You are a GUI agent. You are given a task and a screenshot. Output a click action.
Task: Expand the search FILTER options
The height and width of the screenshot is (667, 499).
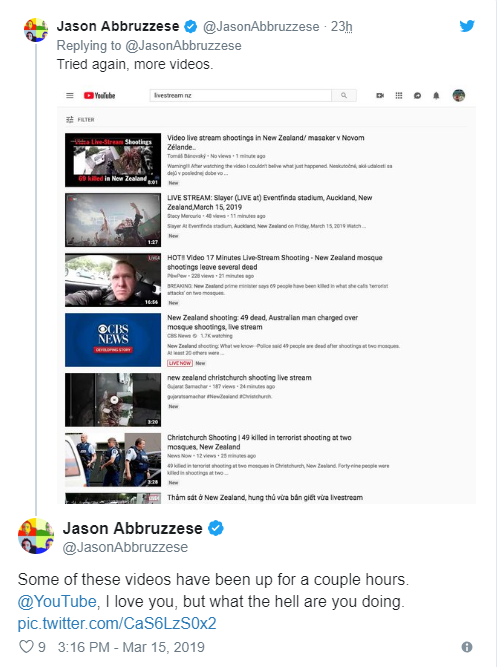point(80,120)
